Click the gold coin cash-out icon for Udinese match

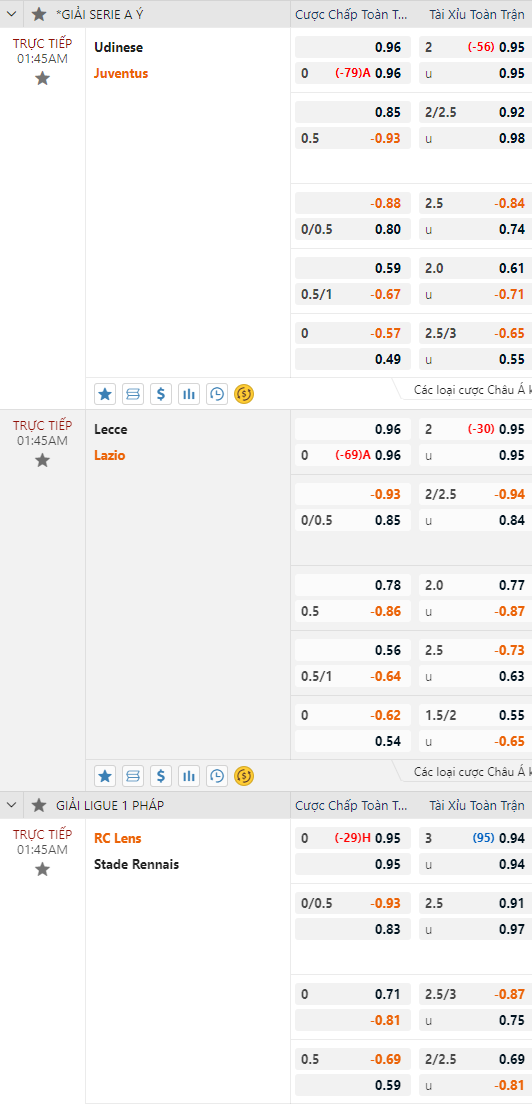(244, 394)
